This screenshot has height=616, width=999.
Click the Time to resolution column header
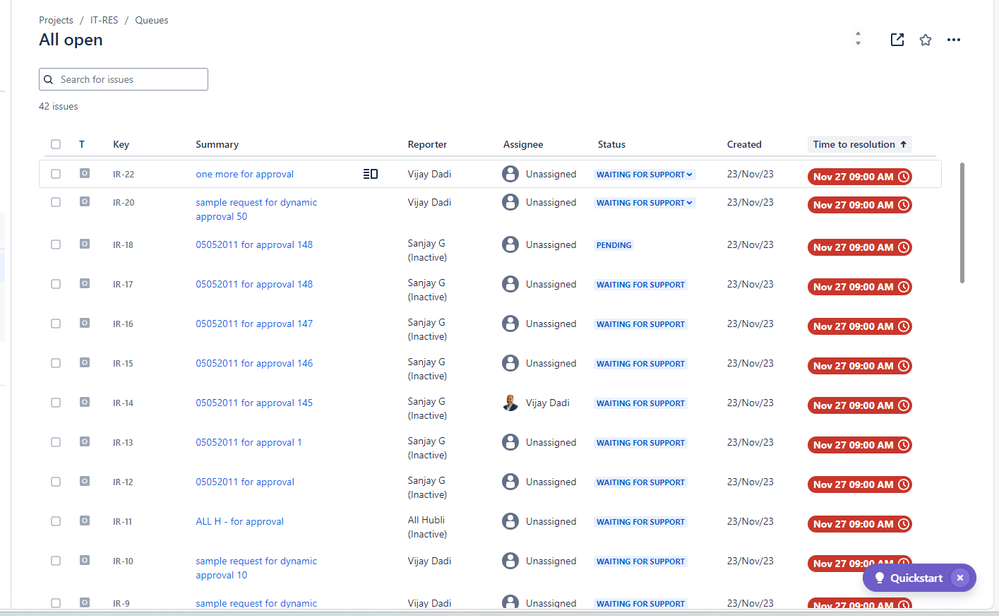tap(859, 145)
